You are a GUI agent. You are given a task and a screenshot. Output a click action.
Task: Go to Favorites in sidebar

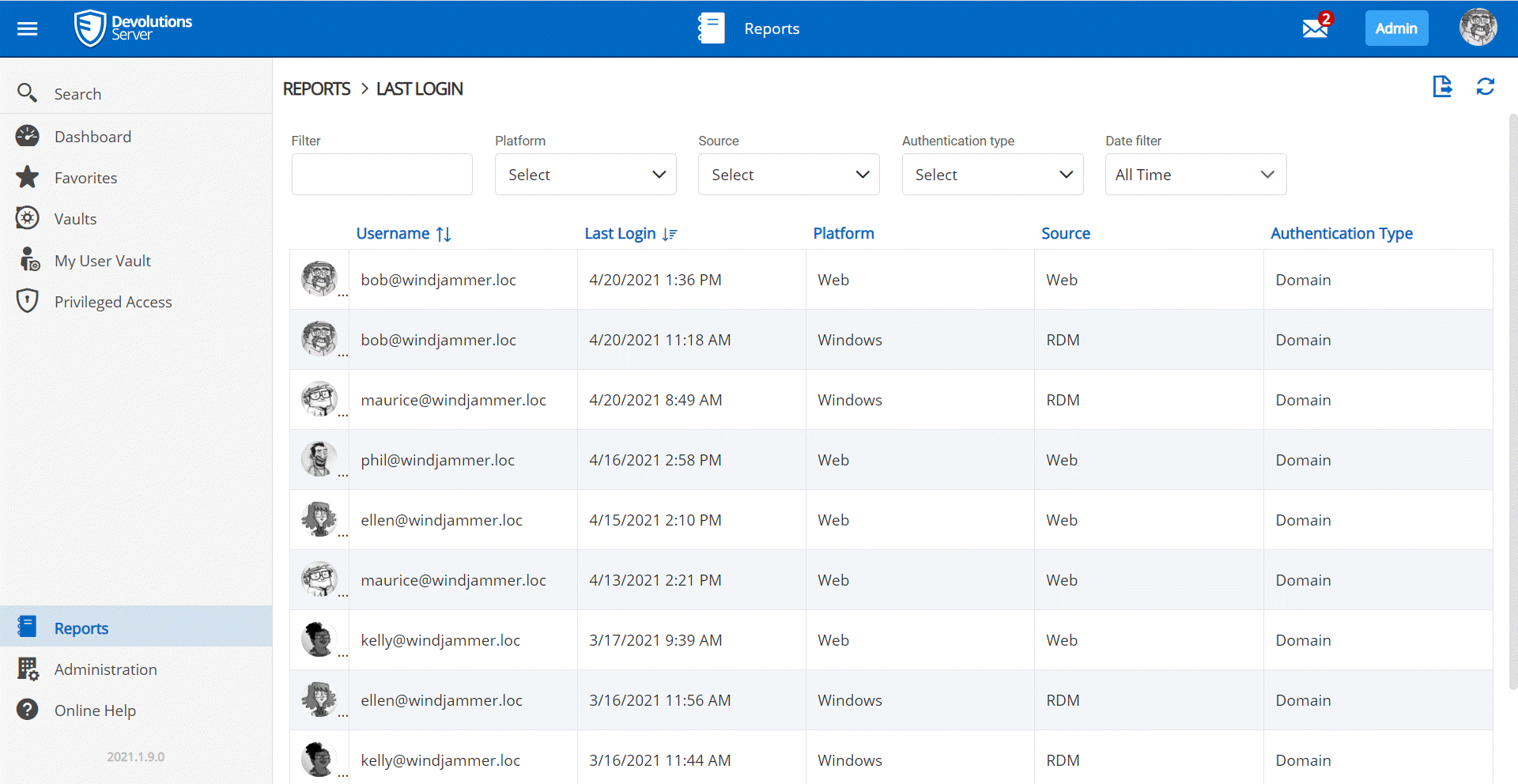click(x=85, y=178)
